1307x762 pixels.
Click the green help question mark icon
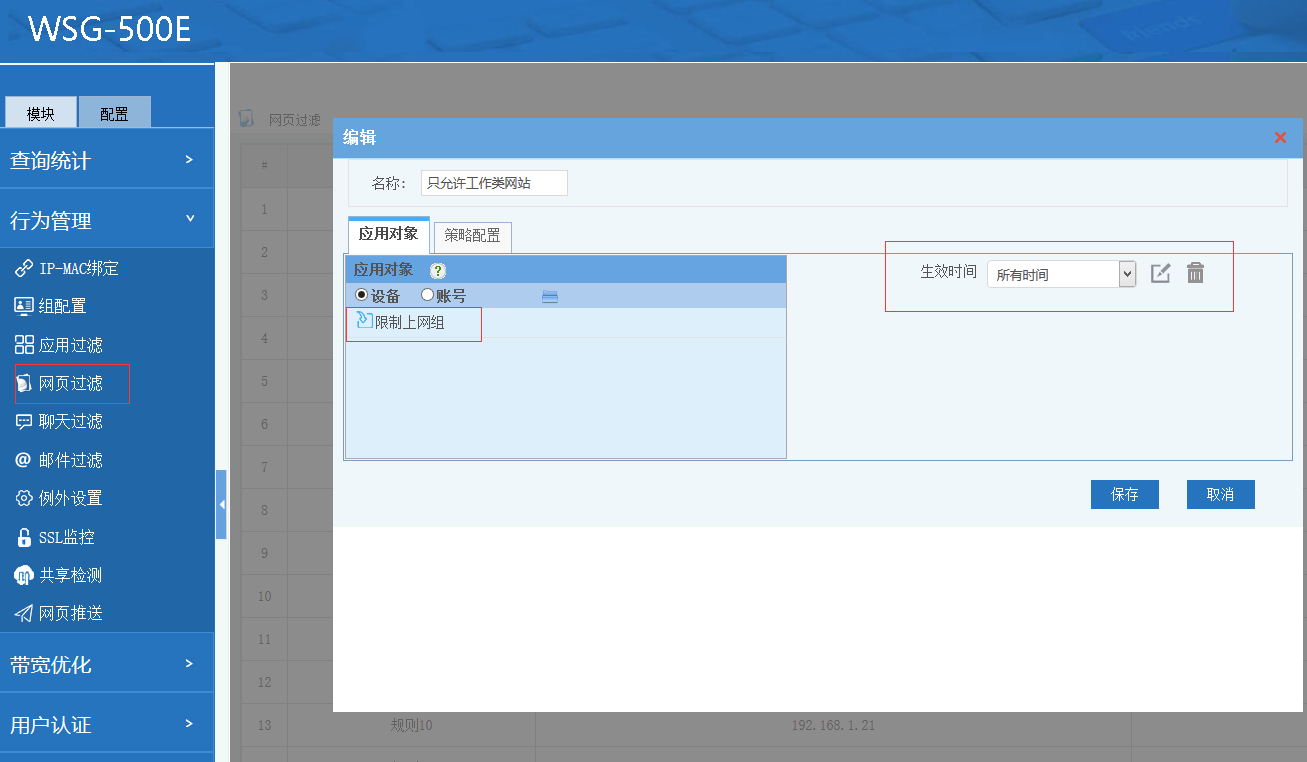pos(437,271)
